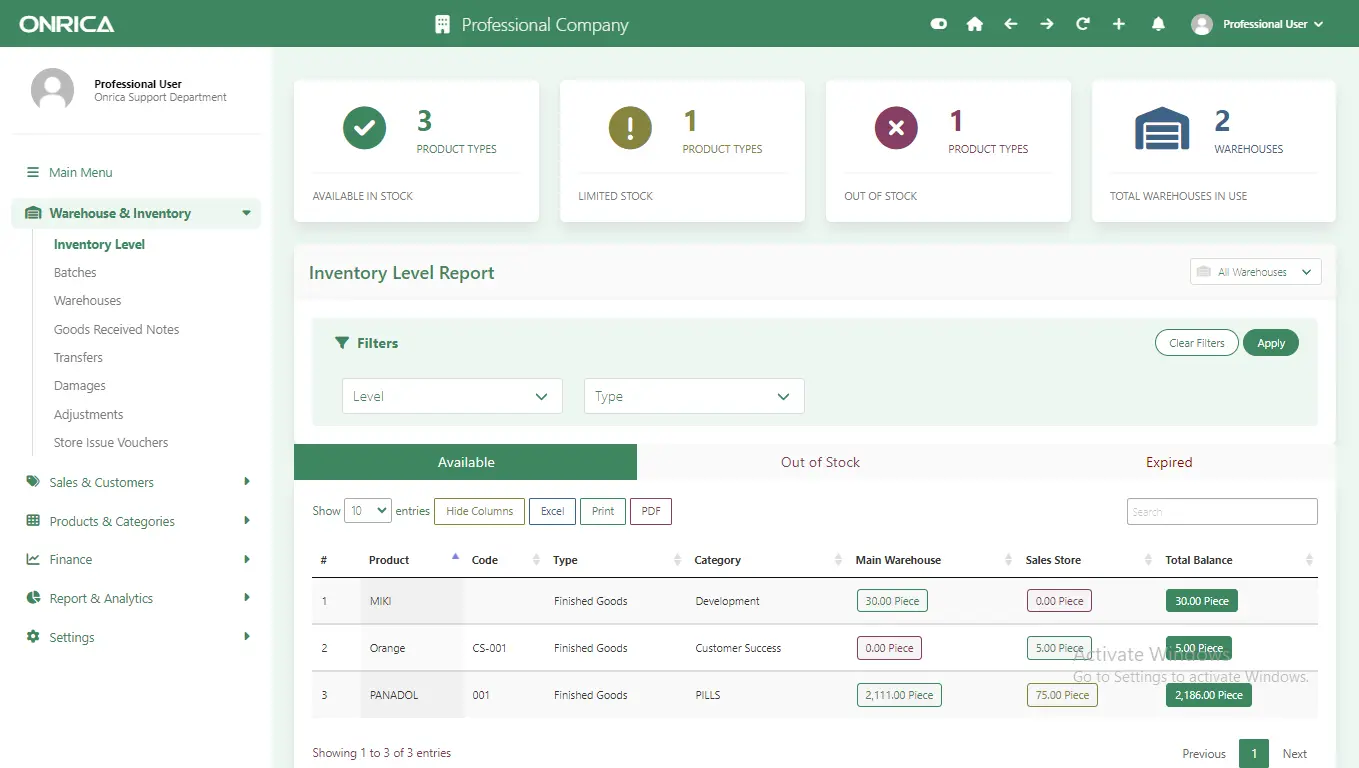The image size is (1359, 768).
Task: Open Main Menu hamburger item
Action: pos(70,172)
